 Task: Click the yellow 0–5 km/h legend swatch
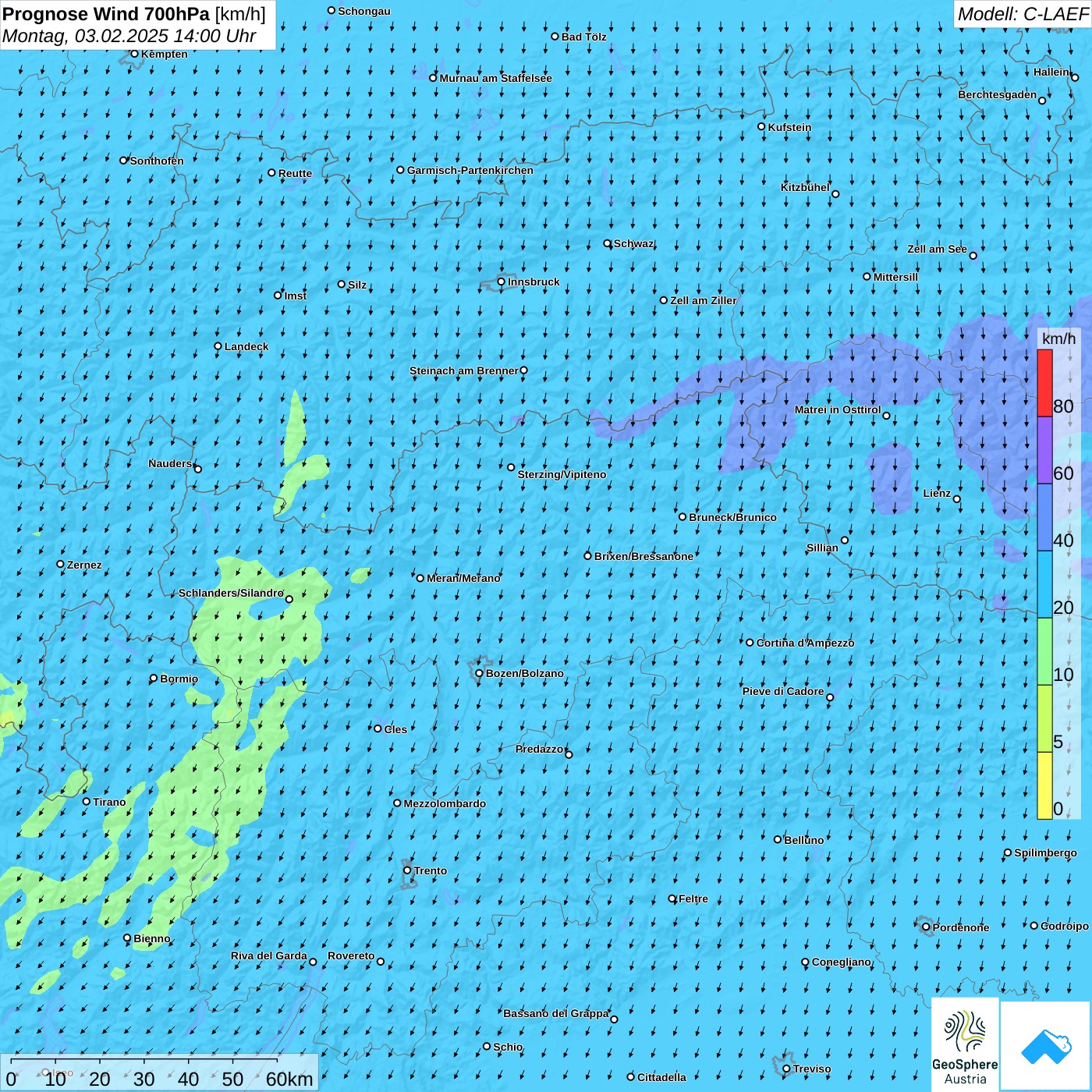pos(1044,785)
